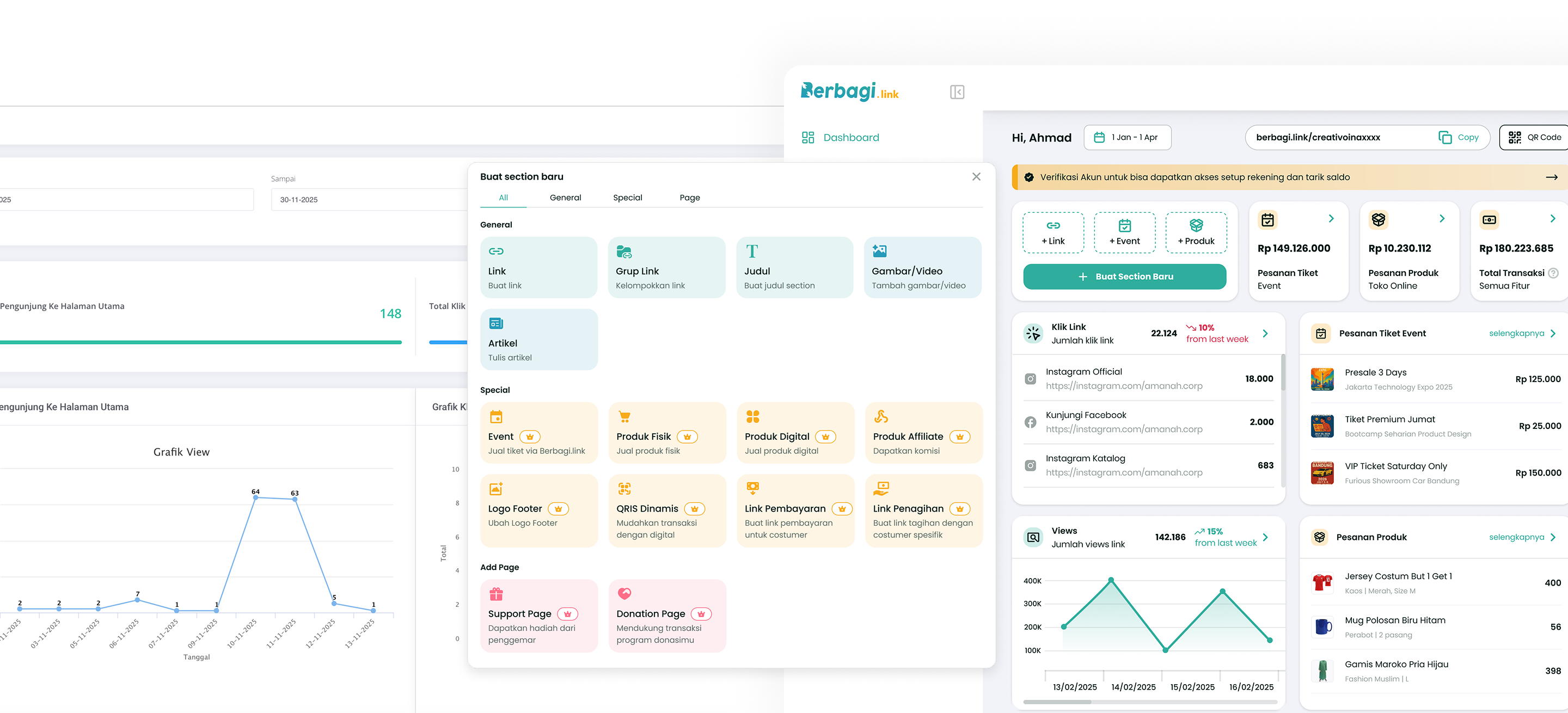Click the Facebook icon beside Kunjungi Facebook
The image size is (1568, 713).
coord(1031,422)
